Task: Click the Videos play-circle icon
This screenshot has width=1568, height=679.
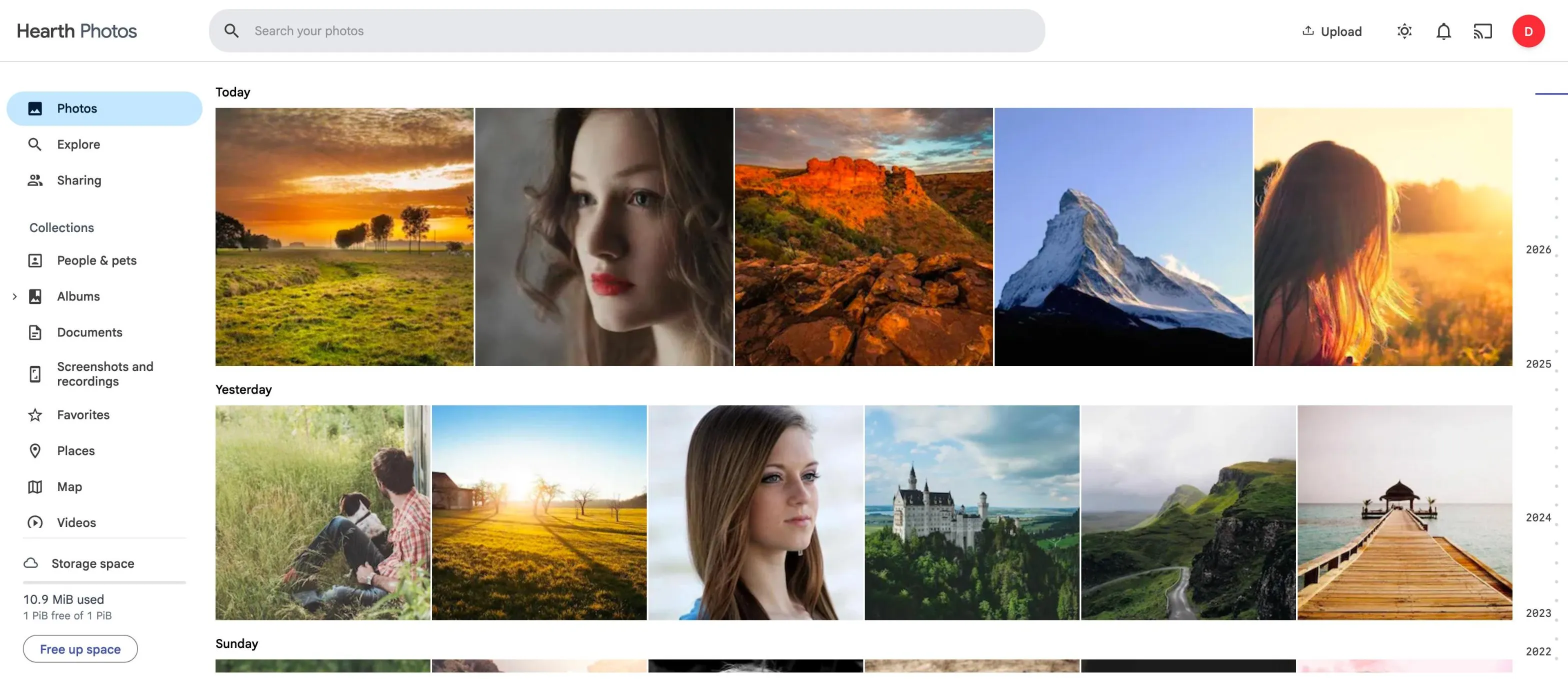Action: tap(35, 522)
